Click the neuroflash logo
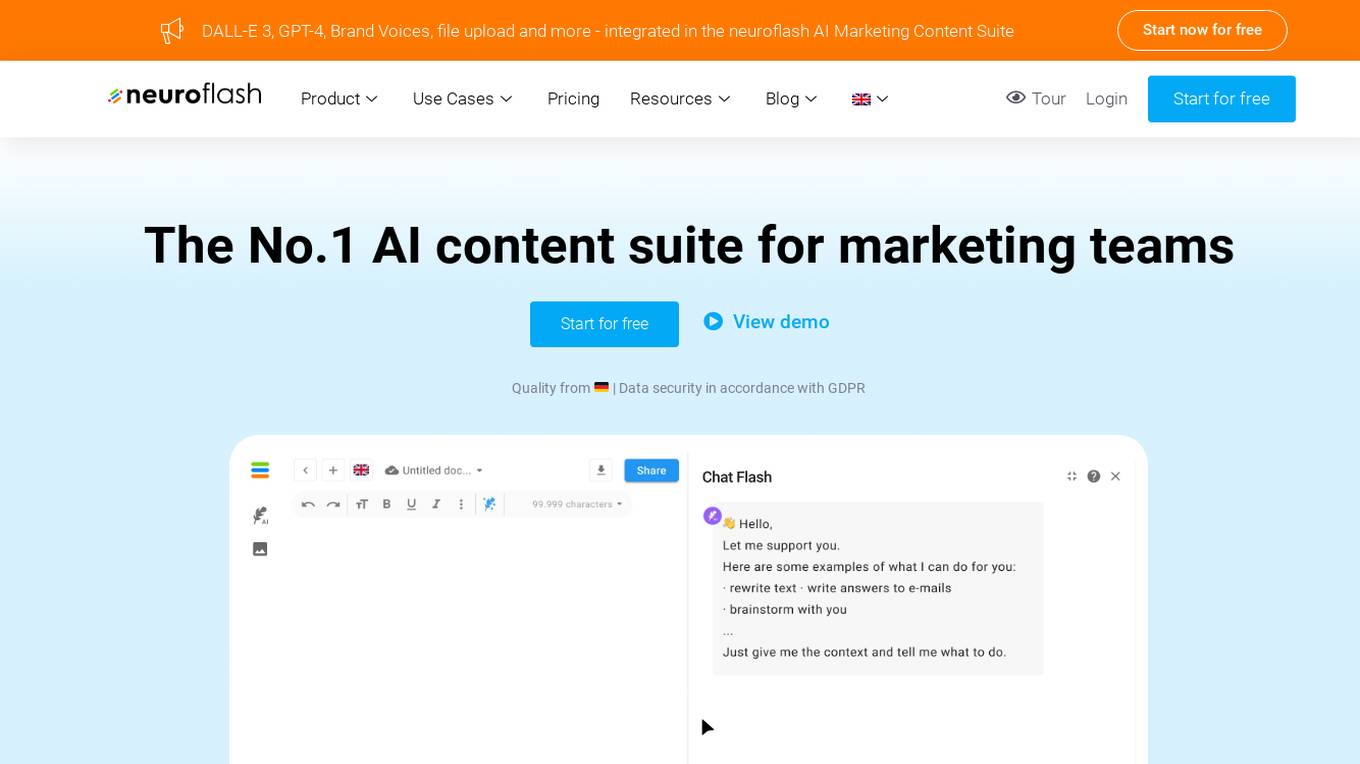The image size is (1360, 764). click(185, 95)
